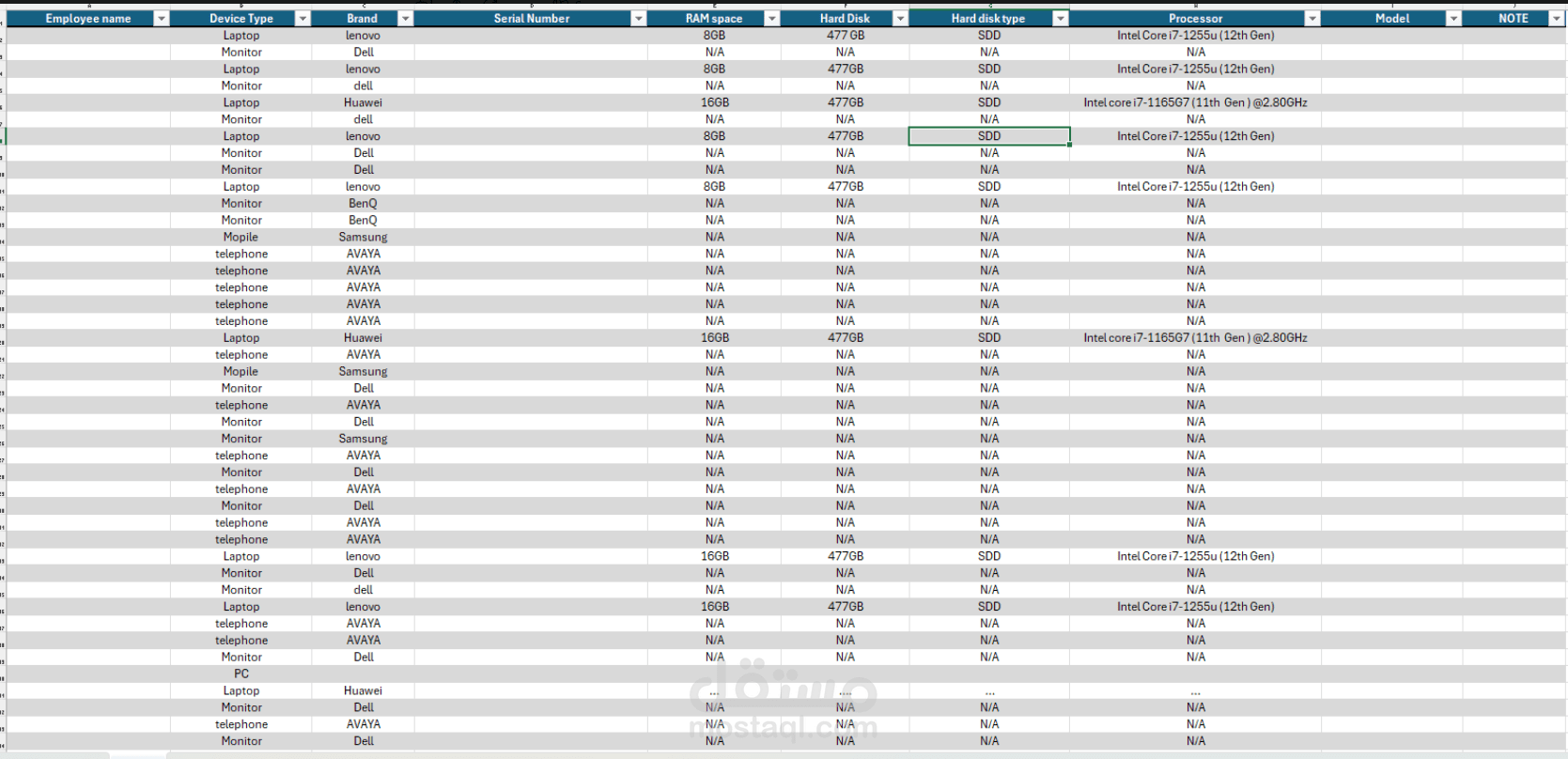Select the NOTE header text
Viewport: 1568px width, 759px height.
coord(1514,19)
